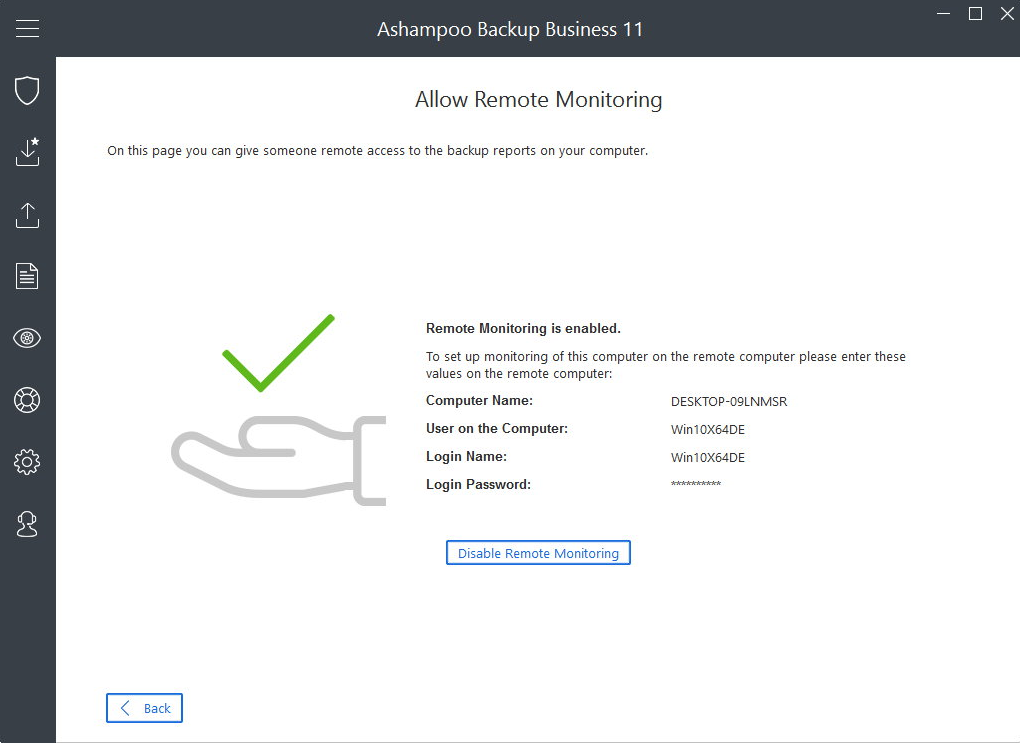Click the new backup download-star icon
Viewport: 1020px width, 743px height.
[x=27, y=152]
